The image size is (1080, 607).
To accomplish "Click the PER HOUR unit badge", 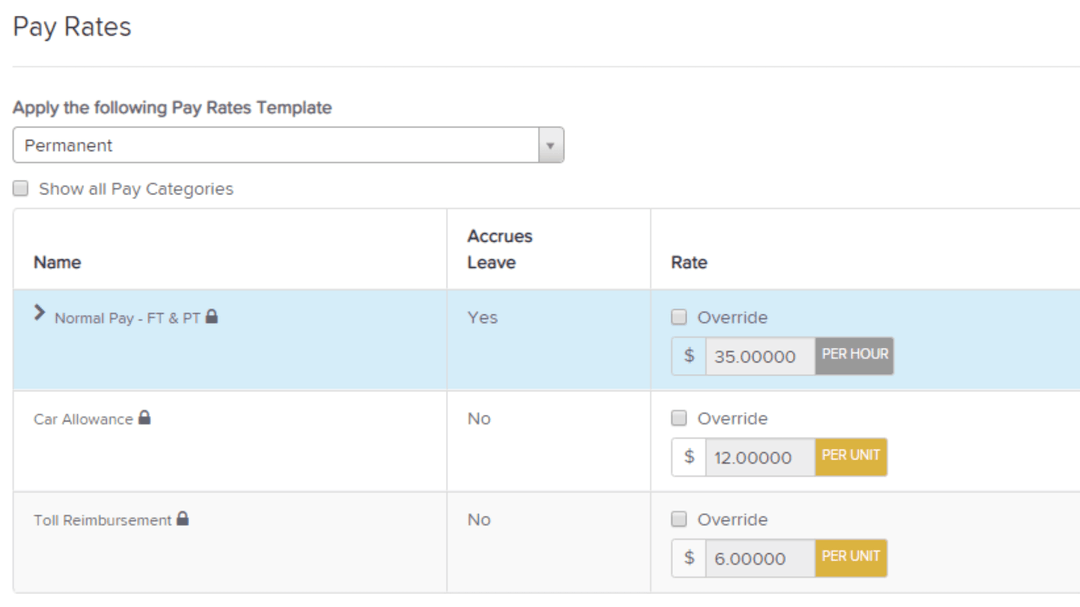I will pyautogui.click(x=854, y=355).
